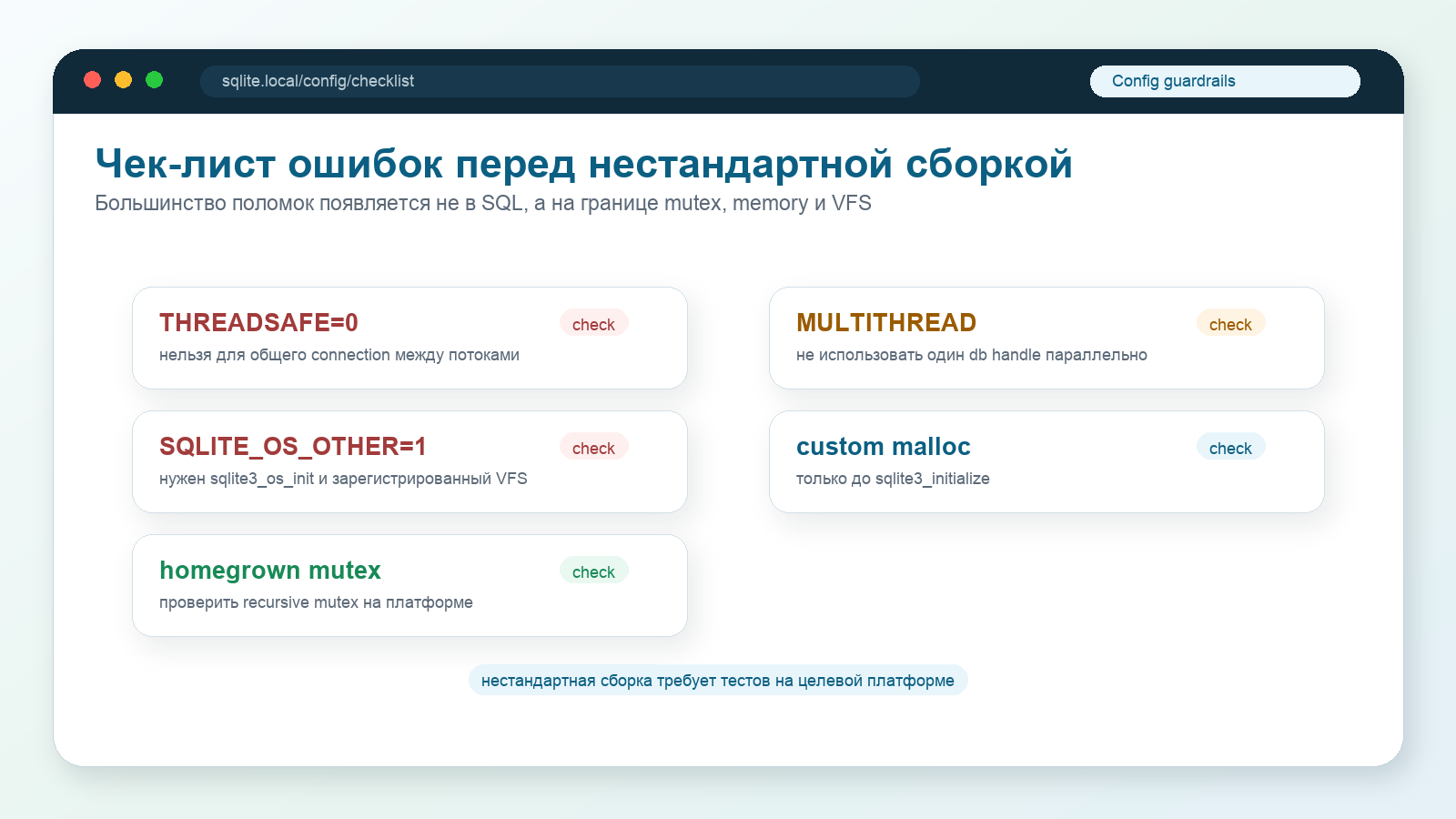Click the green maximize window dot
The image size is (1456, 819).
coord(155,80)
